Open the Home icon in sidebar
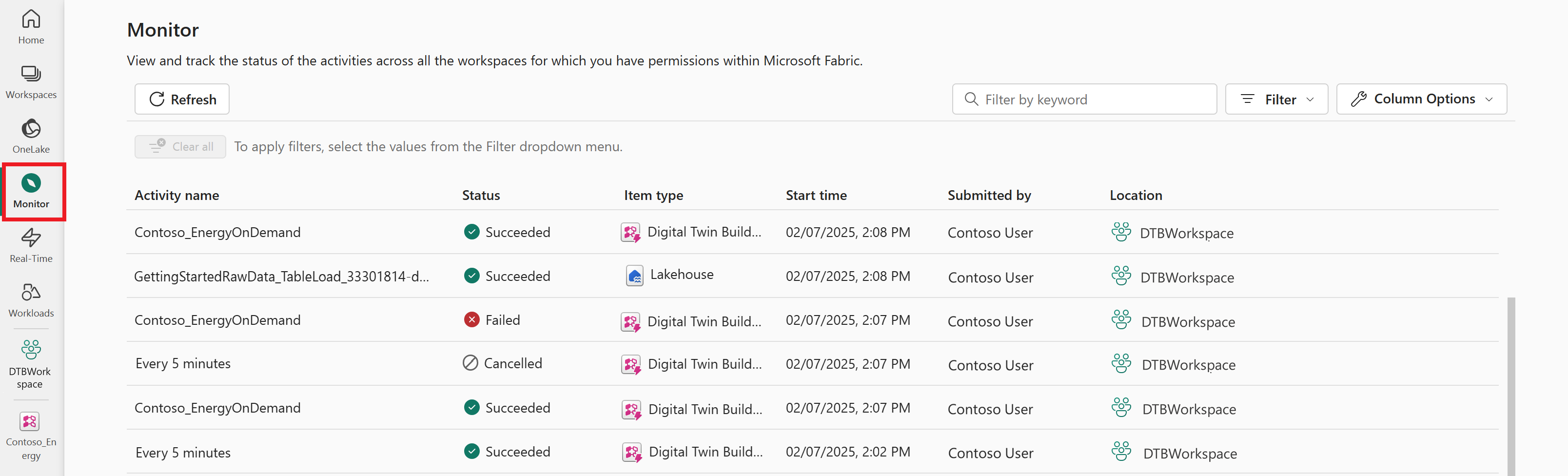1568x476 pixels. pos(31,27)
